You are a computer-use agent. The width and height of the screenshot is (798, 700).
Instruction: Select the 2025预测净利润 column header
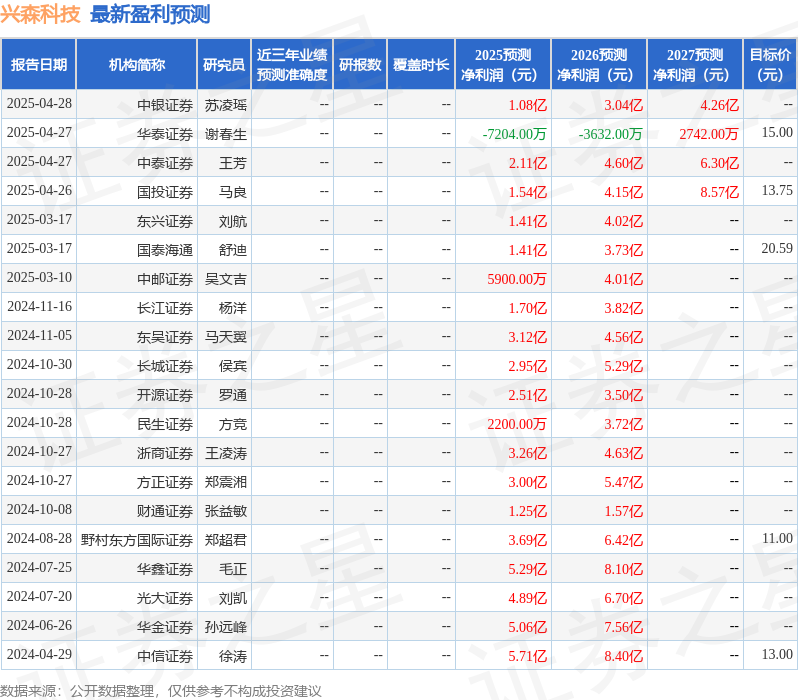[x=503, y=65]
